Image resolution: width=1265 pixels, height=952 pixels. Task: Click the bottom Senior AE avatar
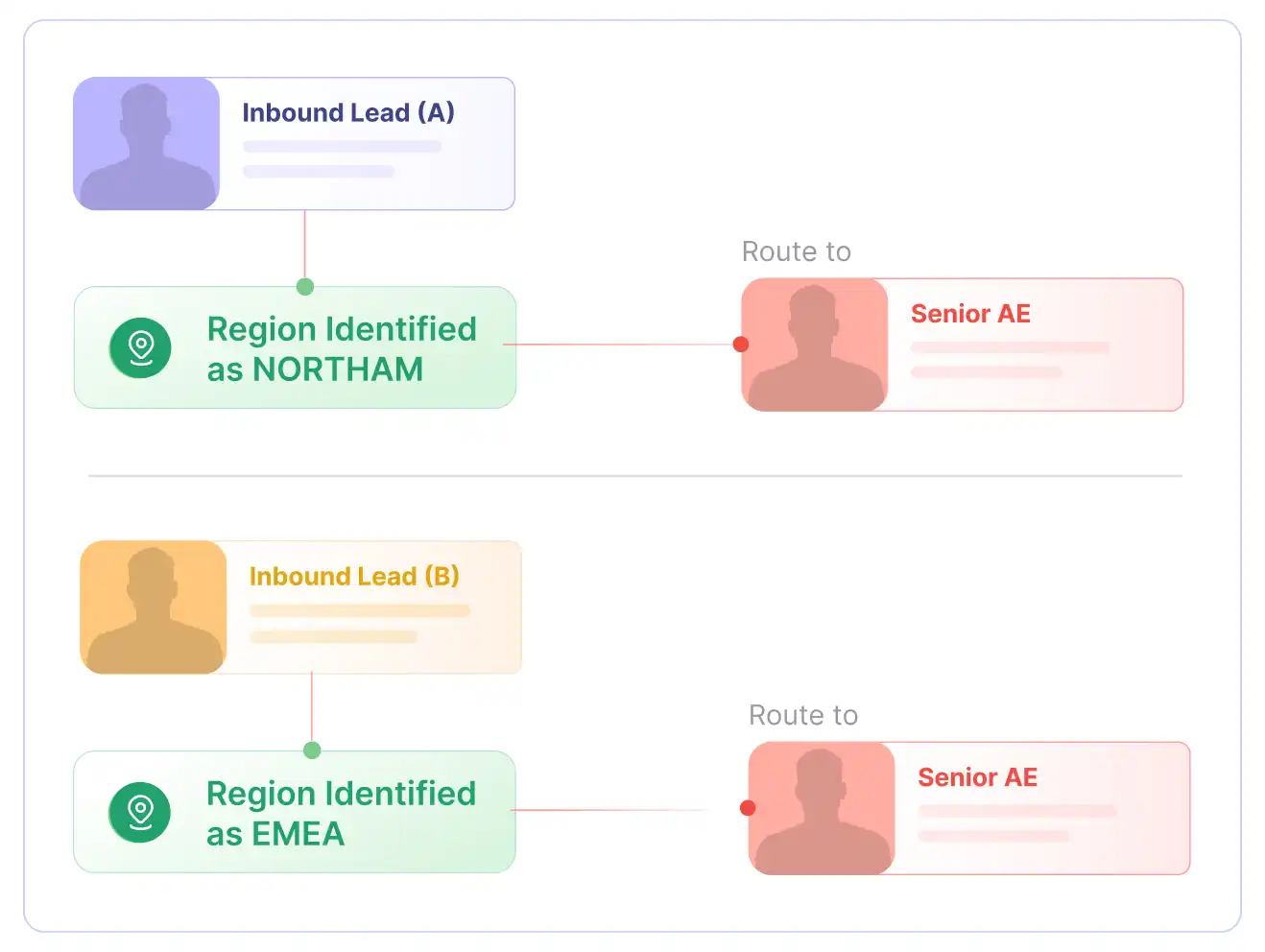pos(822,808)
